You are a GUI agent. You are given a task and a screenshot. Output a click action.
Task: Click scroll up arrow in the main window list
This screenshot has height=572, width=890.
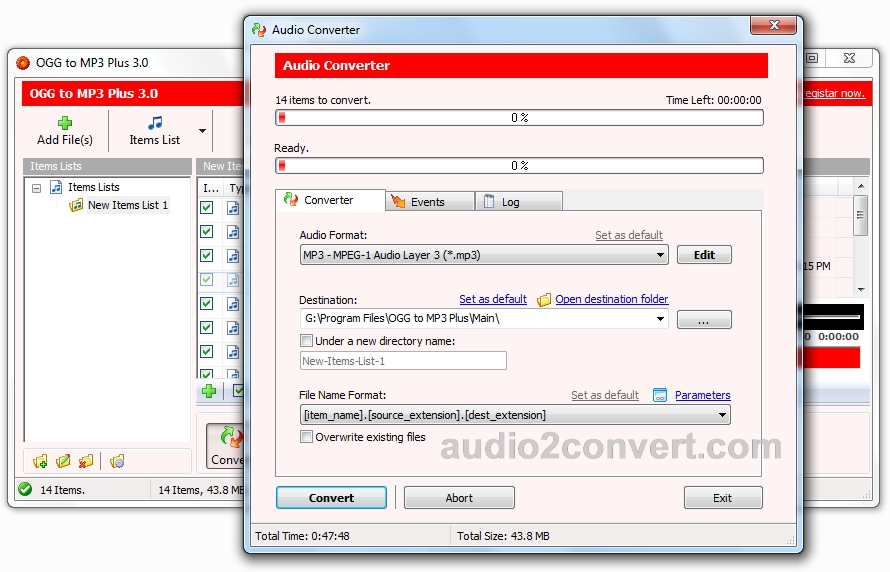point(861,186)
